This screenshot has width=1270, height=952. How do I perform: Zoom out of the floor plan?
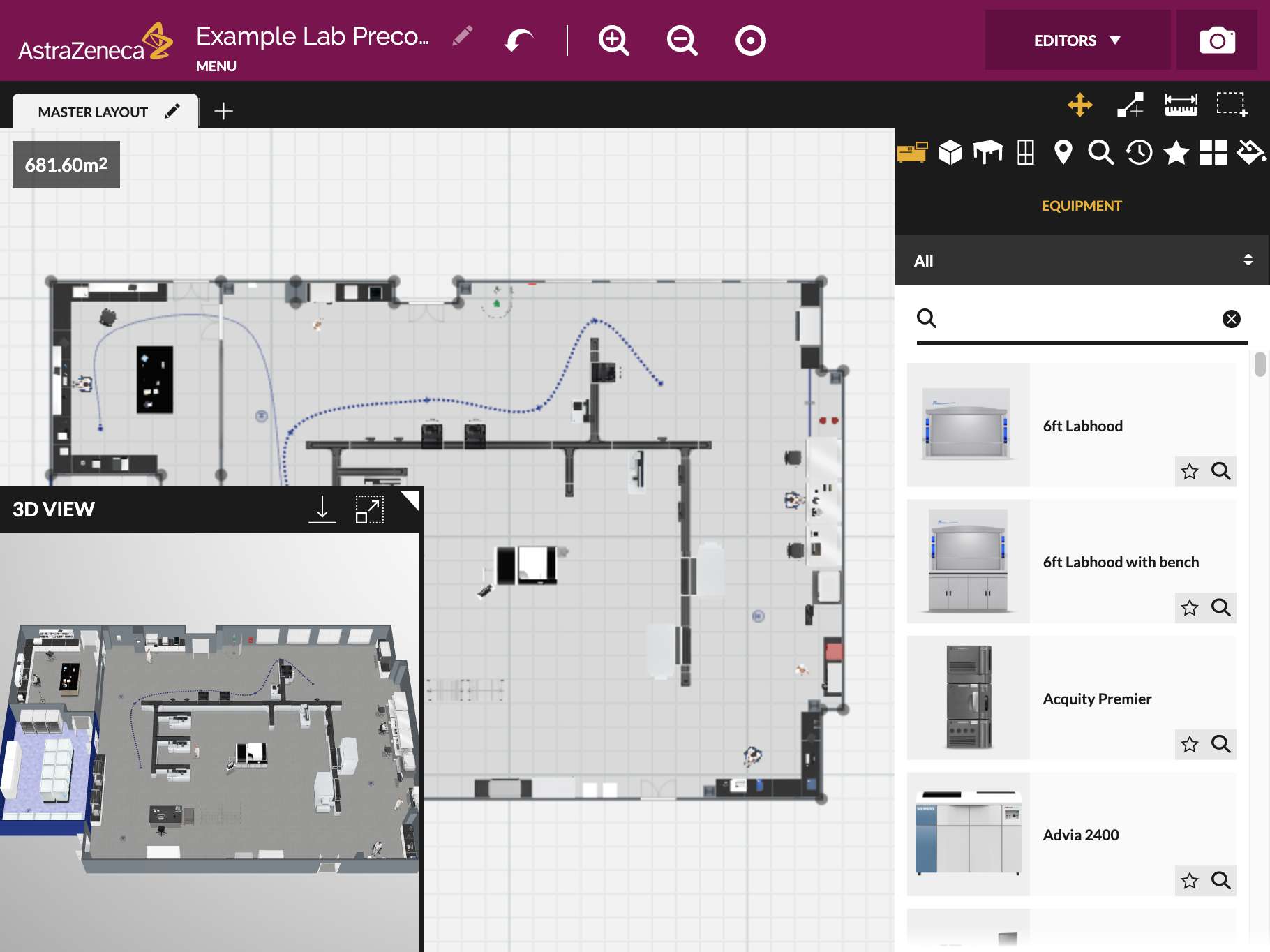(x=682, y=40)
